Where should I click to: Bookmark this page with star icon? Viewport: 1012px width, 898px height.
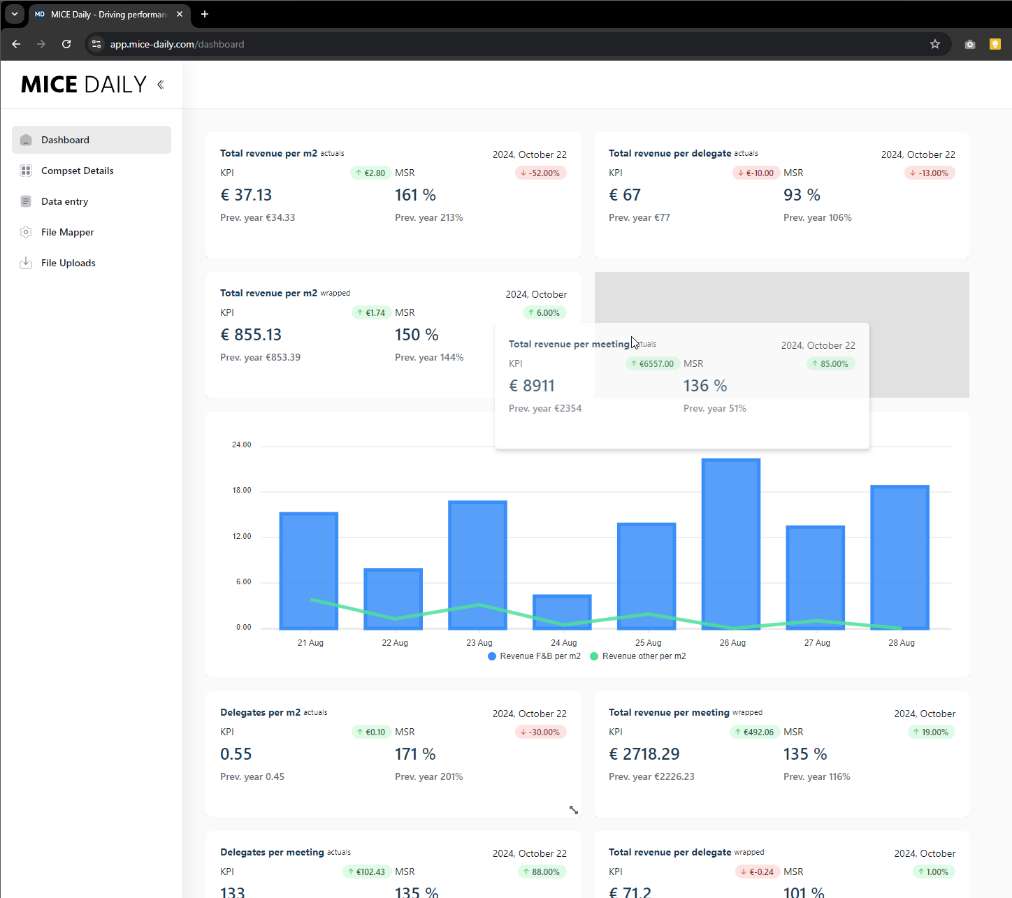coord(935,44)
